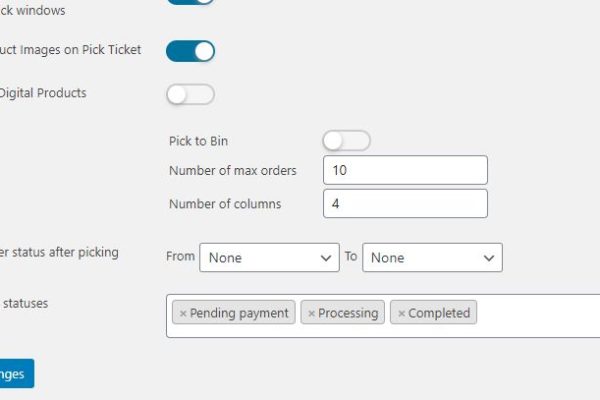Image resolution: width=600 pixels, height=400 pixels.
Task: Remove the Completed status tag
Action: [x=401, y=313]
